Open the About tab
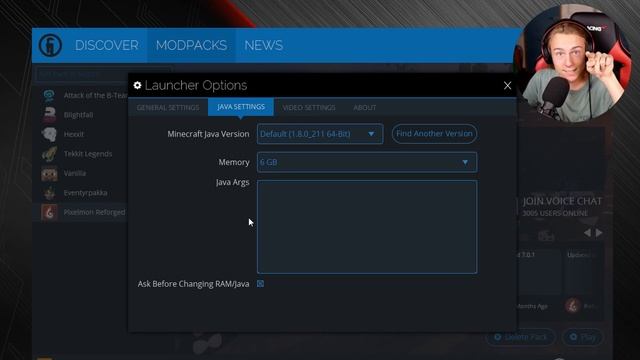This screenshot has width=640, height=360. tap(364, 107)
